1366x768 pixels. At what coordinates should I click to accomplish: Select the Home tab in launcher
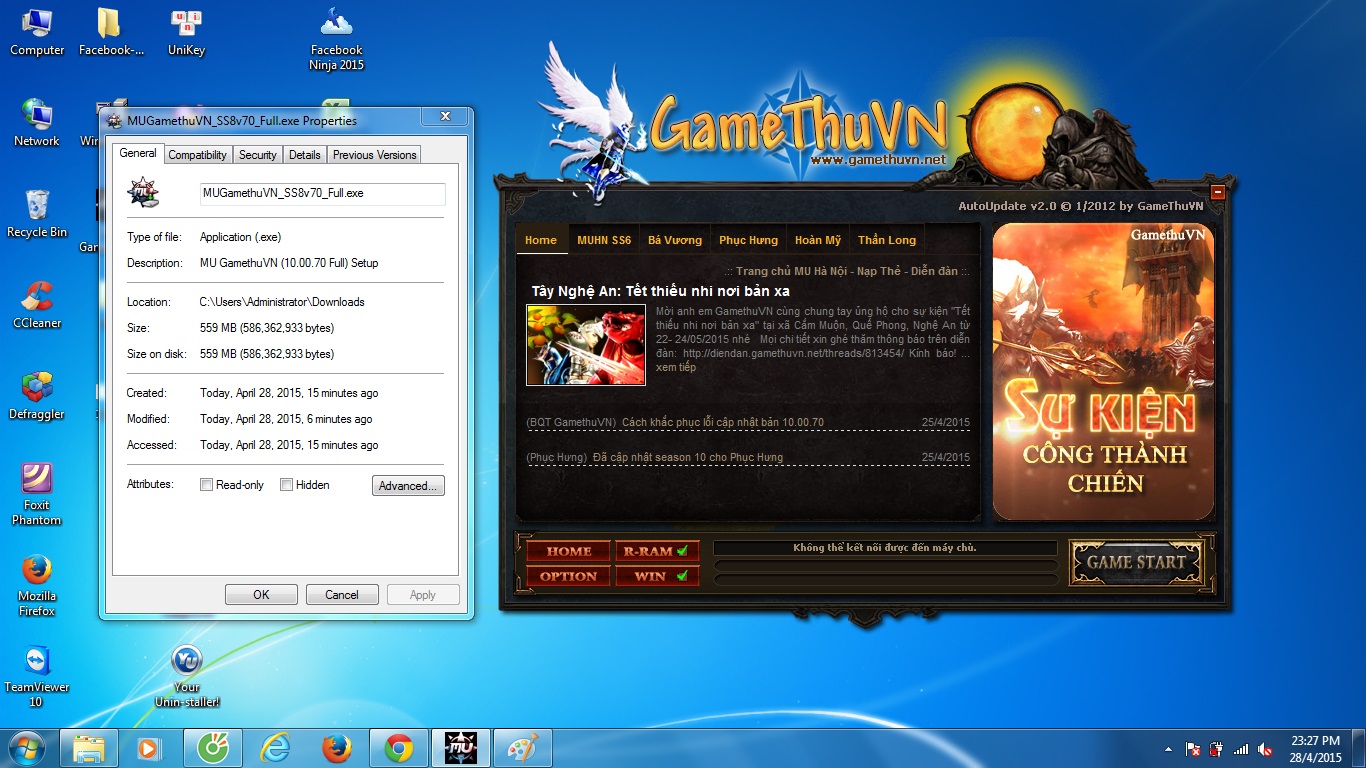541,240
